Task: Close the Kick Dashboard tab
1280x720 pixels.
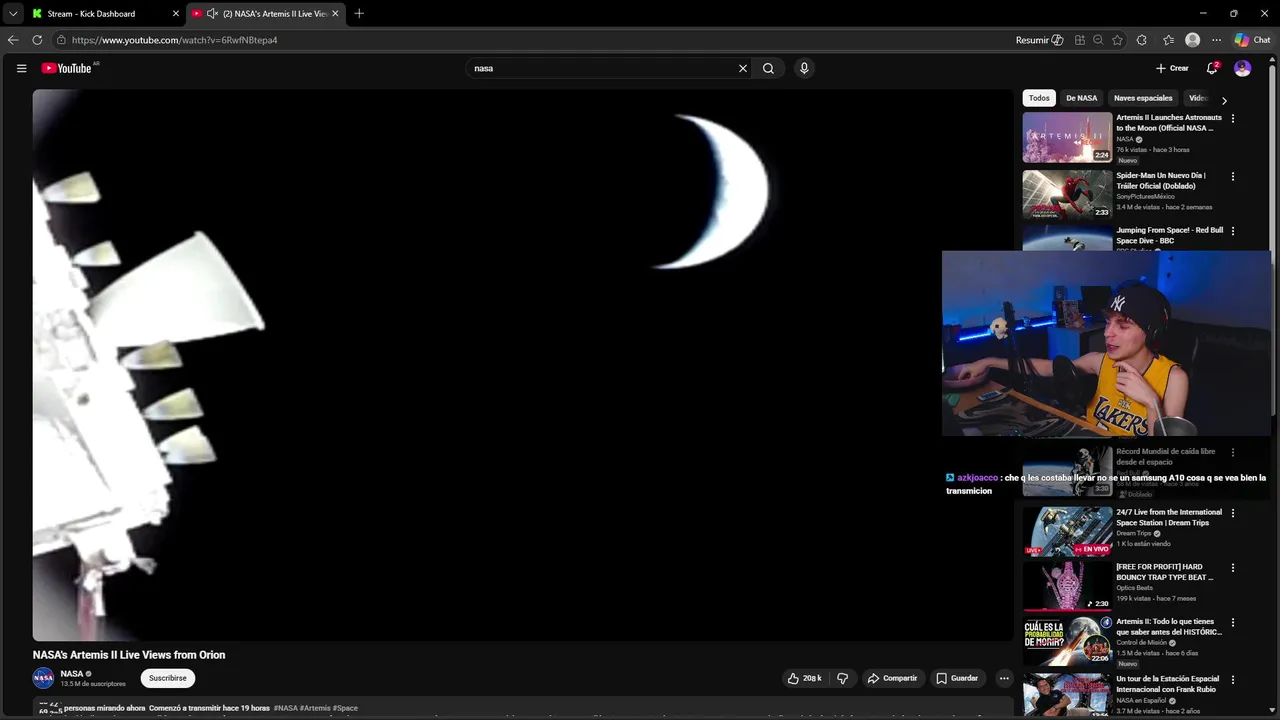Action: 176,14
